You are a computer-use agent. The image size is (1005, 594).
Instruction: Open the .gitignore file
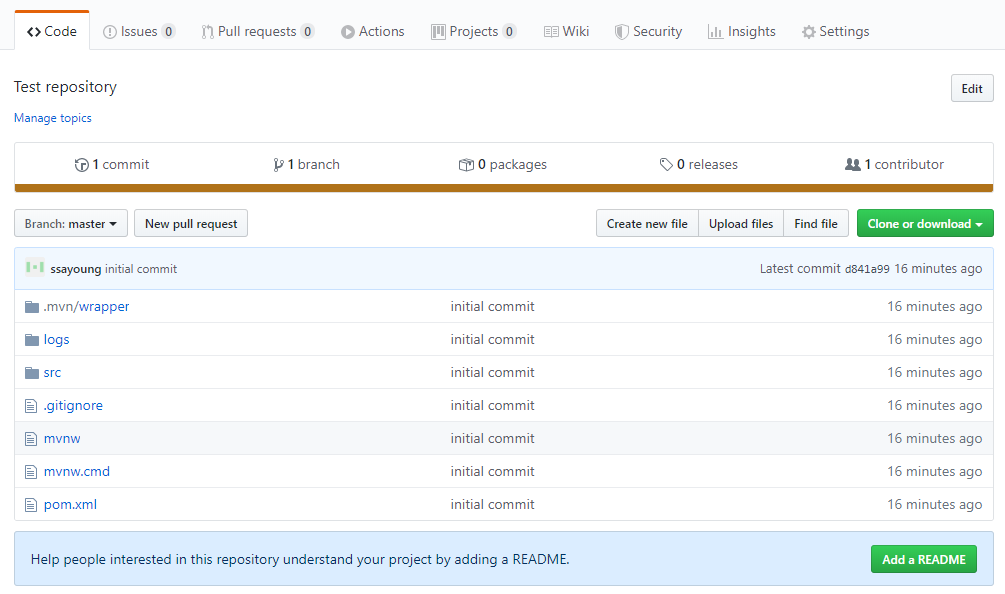(x=73, y=406)
